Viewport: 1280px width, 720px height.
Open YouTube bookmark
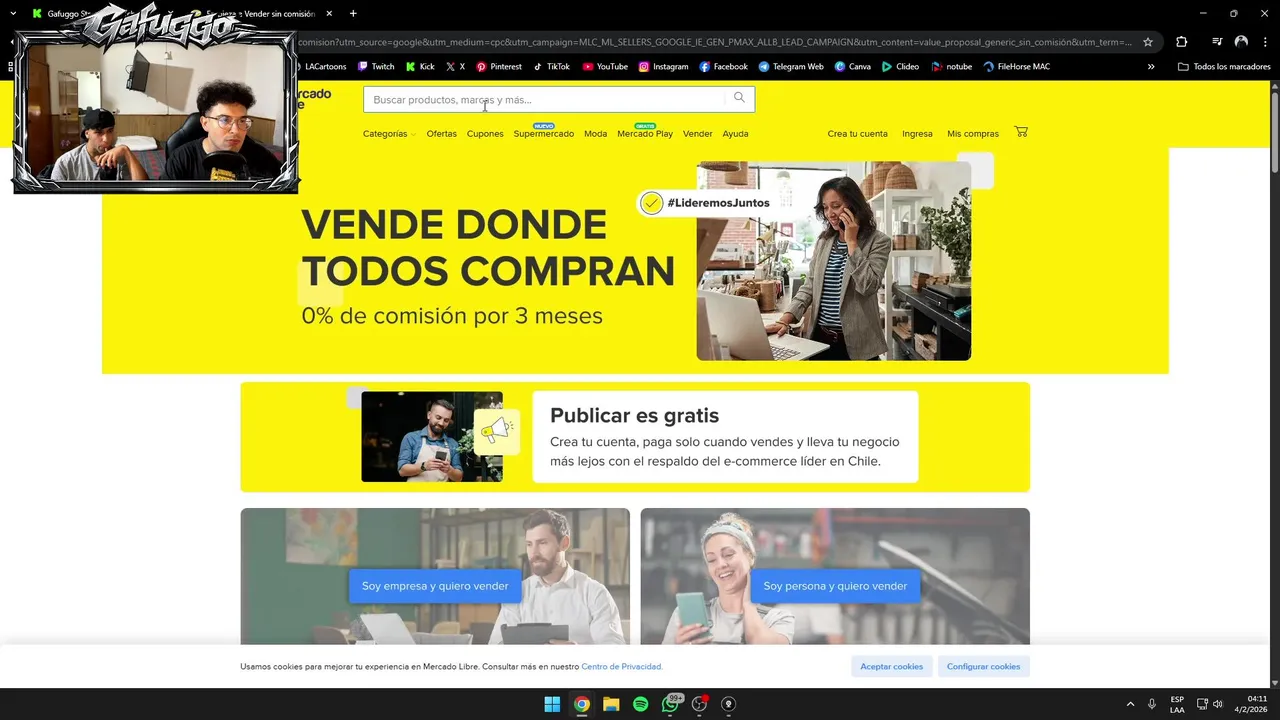coord(605,67)
